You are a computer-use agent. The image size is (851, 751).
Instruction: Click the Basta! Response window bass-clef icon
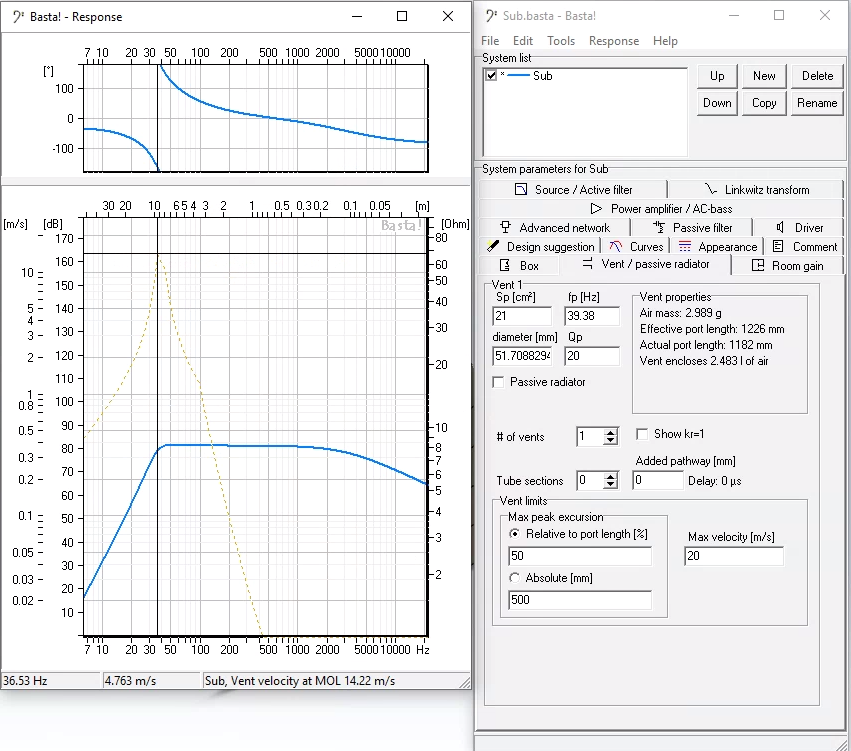[x=18, y=16]
